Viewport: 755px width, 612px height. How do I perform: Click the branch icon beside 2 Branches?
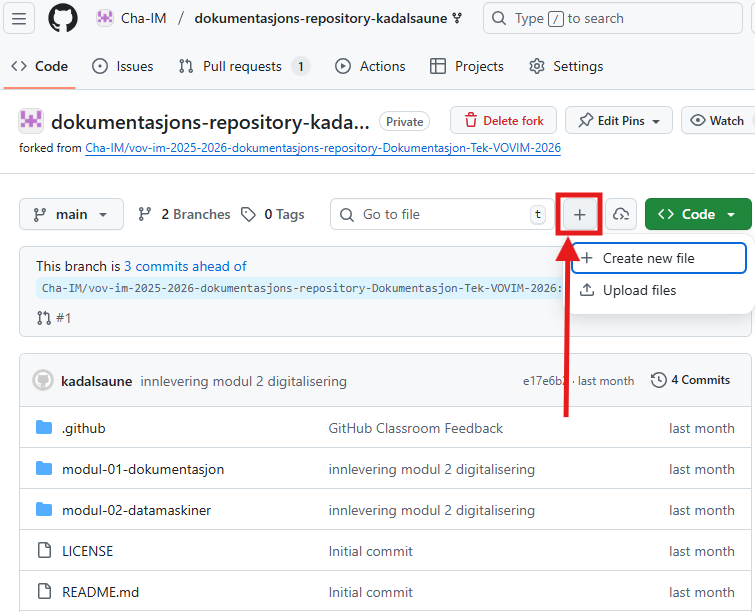click(x=144, y=214)
